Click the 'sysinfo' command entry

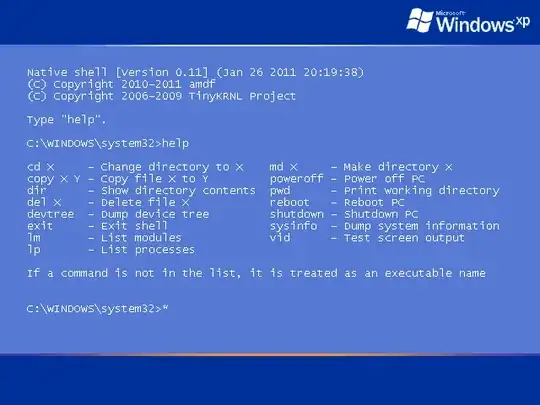point(293,226)
